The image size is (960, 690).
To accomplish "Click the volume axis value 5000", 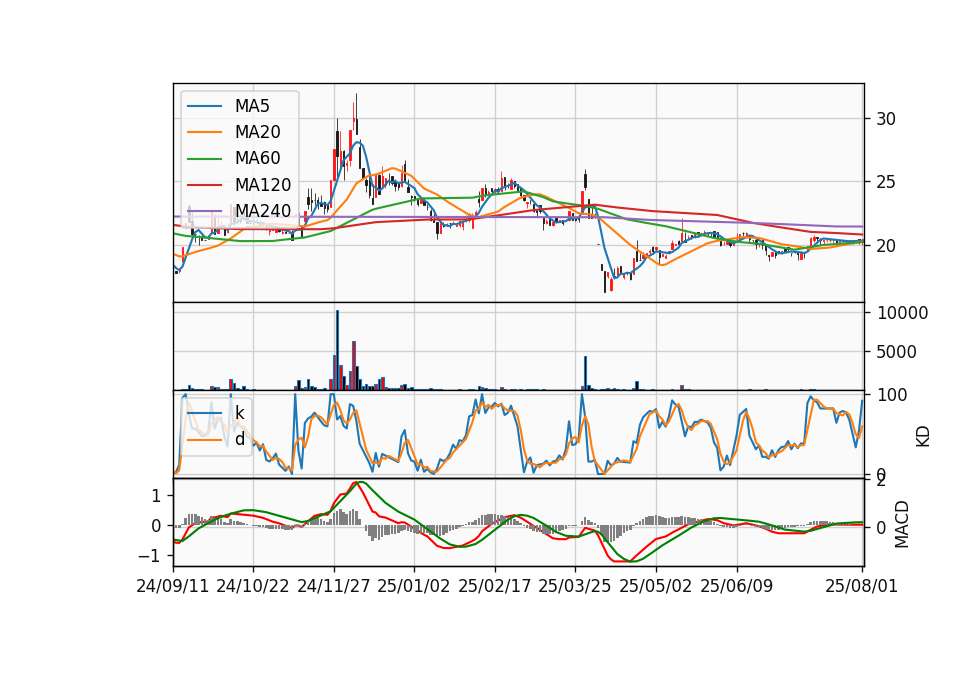I will point(897,352).
